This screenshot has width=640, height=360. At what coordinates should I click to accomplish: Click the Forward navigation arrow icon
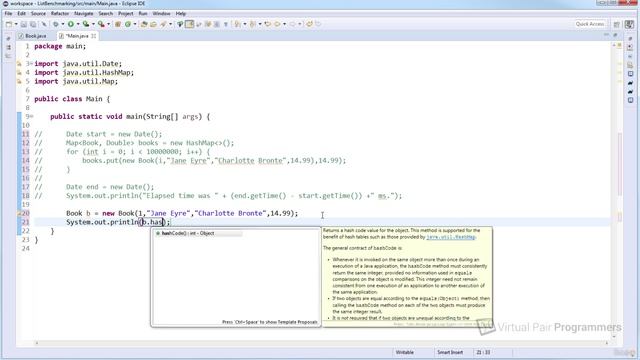click(292, 24)
